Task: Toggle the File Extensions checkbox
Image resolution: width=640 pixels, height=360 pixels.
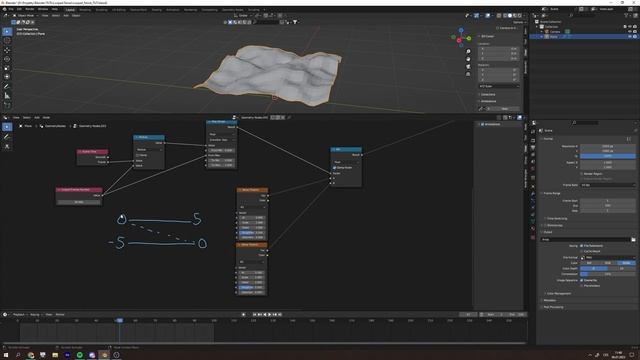Action: tap(582, 246)
